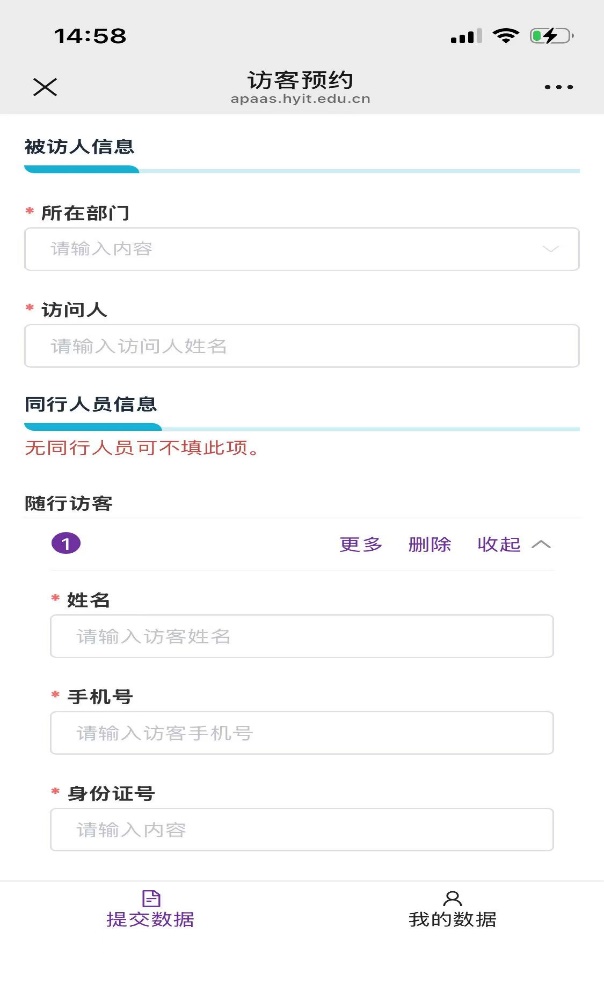Tap the numbered badge 1 of companion visitor
Screen dimensions: 604x982
point(66,543)
